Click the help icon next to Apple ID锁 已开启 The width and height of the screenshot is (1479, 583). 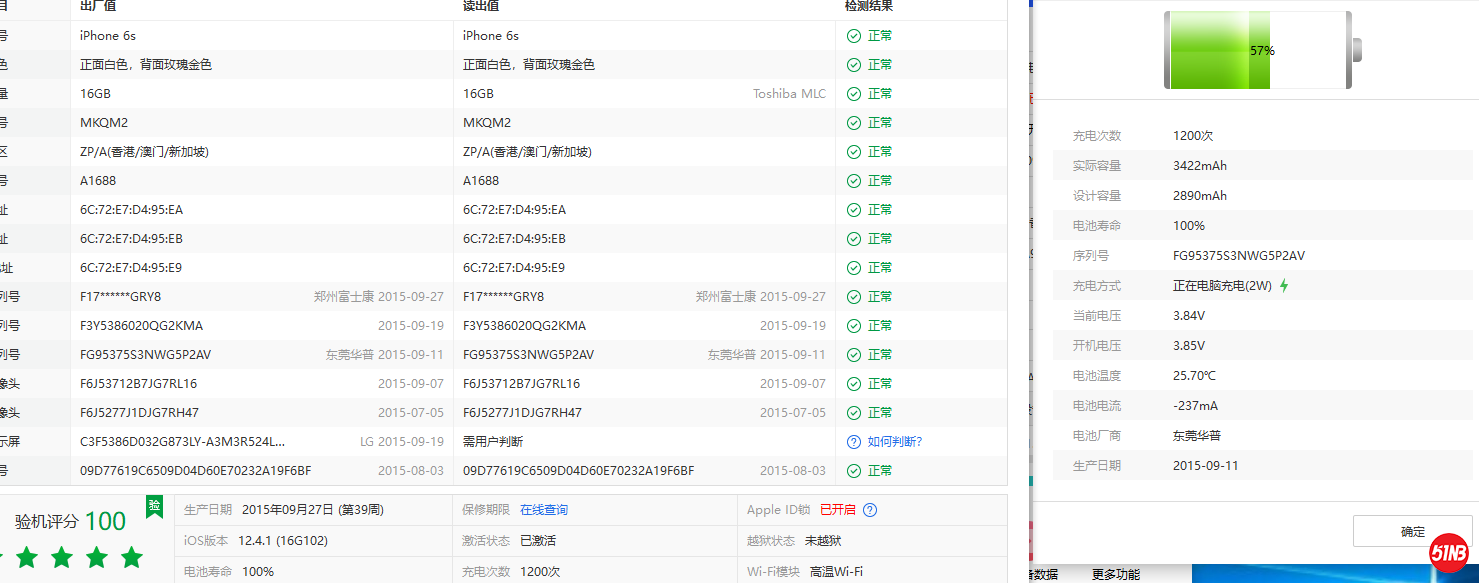870,510
